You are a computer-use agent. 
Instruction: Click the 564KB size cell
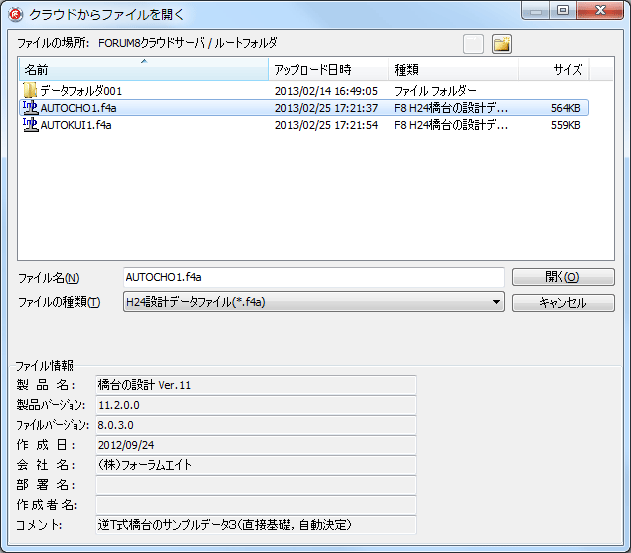pyautogui.click(x=565, y=108)
